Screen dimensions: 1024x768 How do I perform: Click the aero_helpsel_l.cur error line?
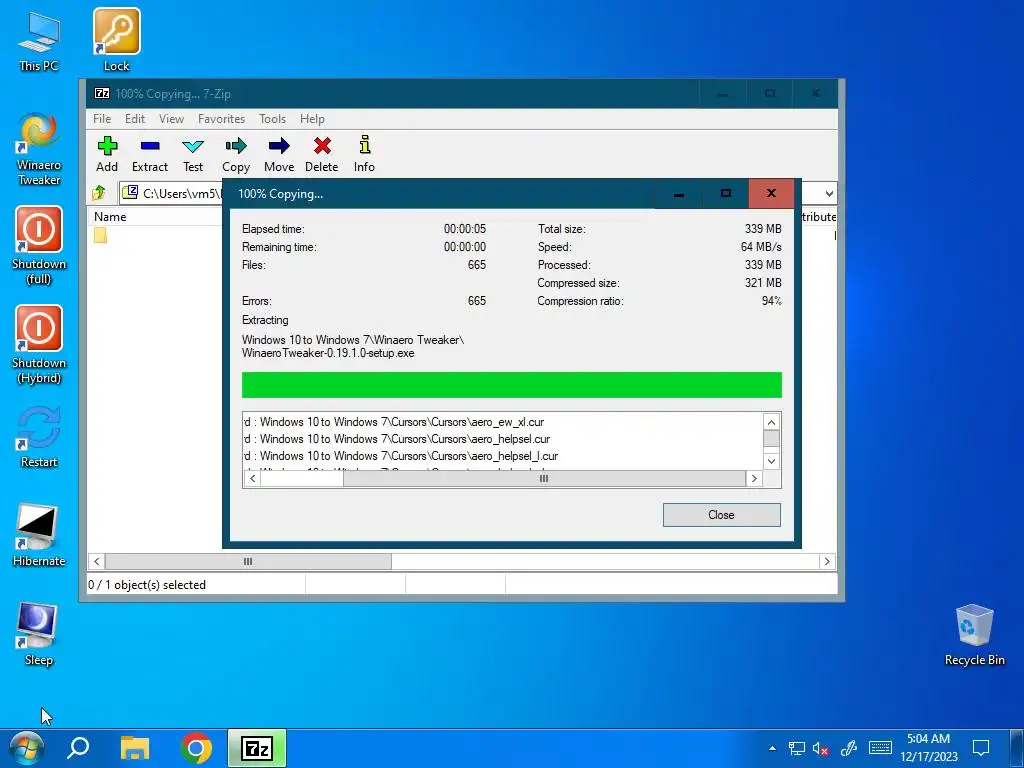401,456
